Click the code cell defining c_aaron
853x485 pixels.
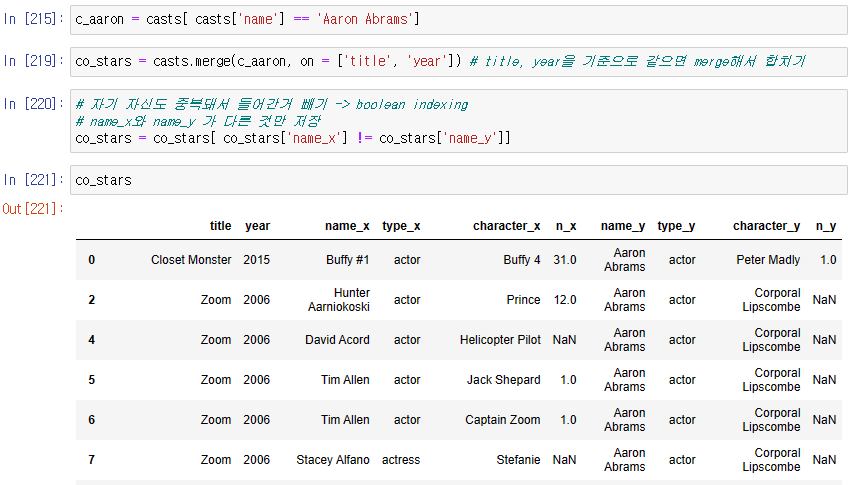click(x=459, y=20)
